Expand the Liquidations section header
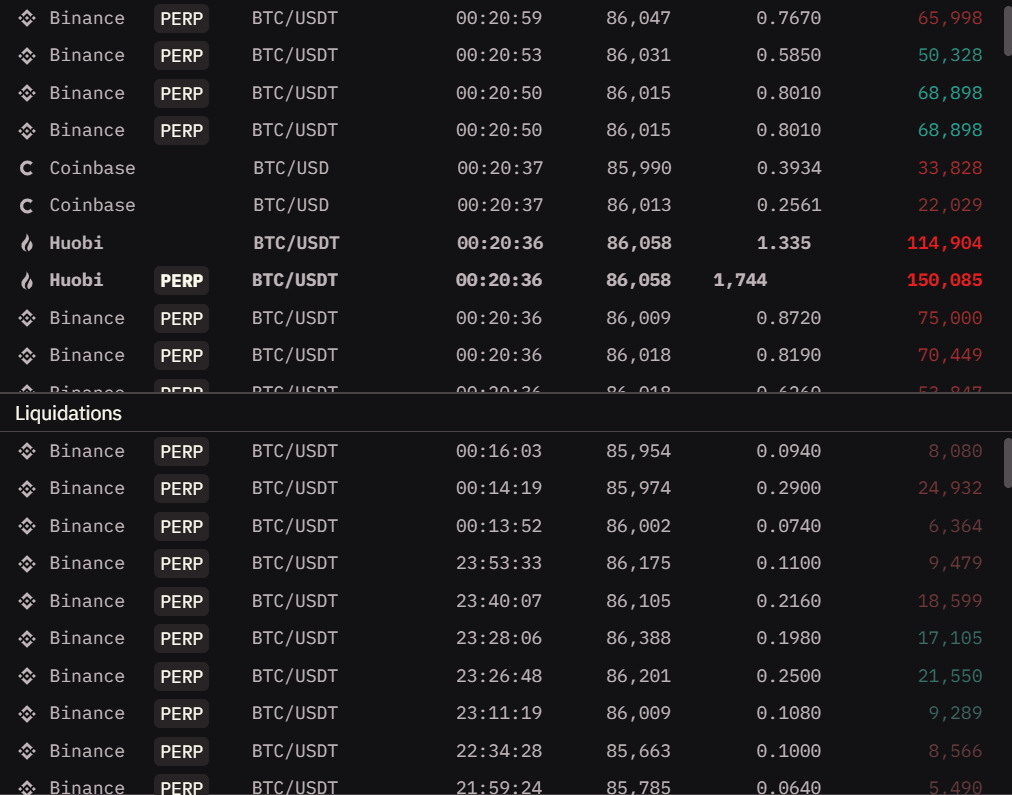 (67, 413)
